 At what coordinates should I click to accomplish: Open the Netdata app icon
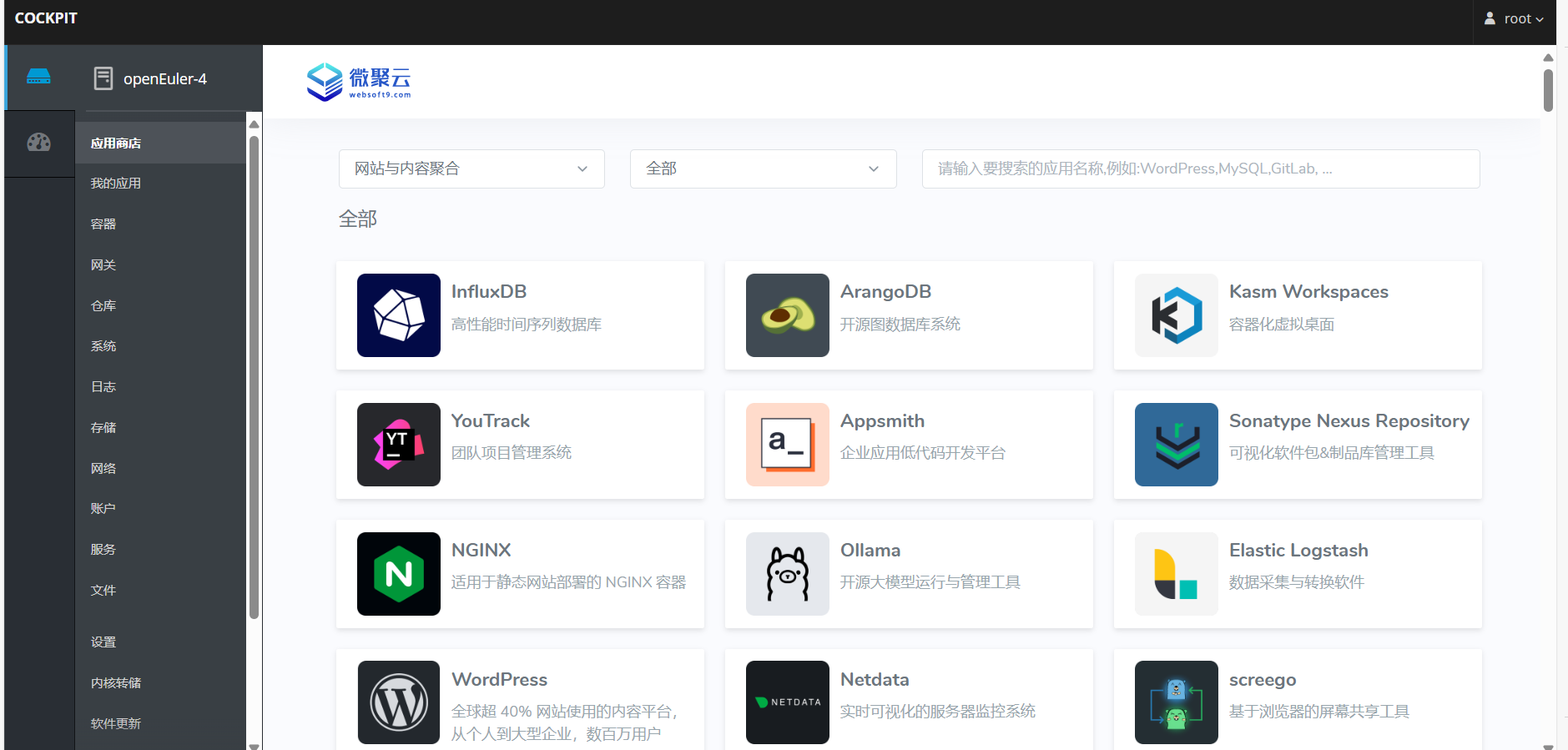tap(788, 702)
